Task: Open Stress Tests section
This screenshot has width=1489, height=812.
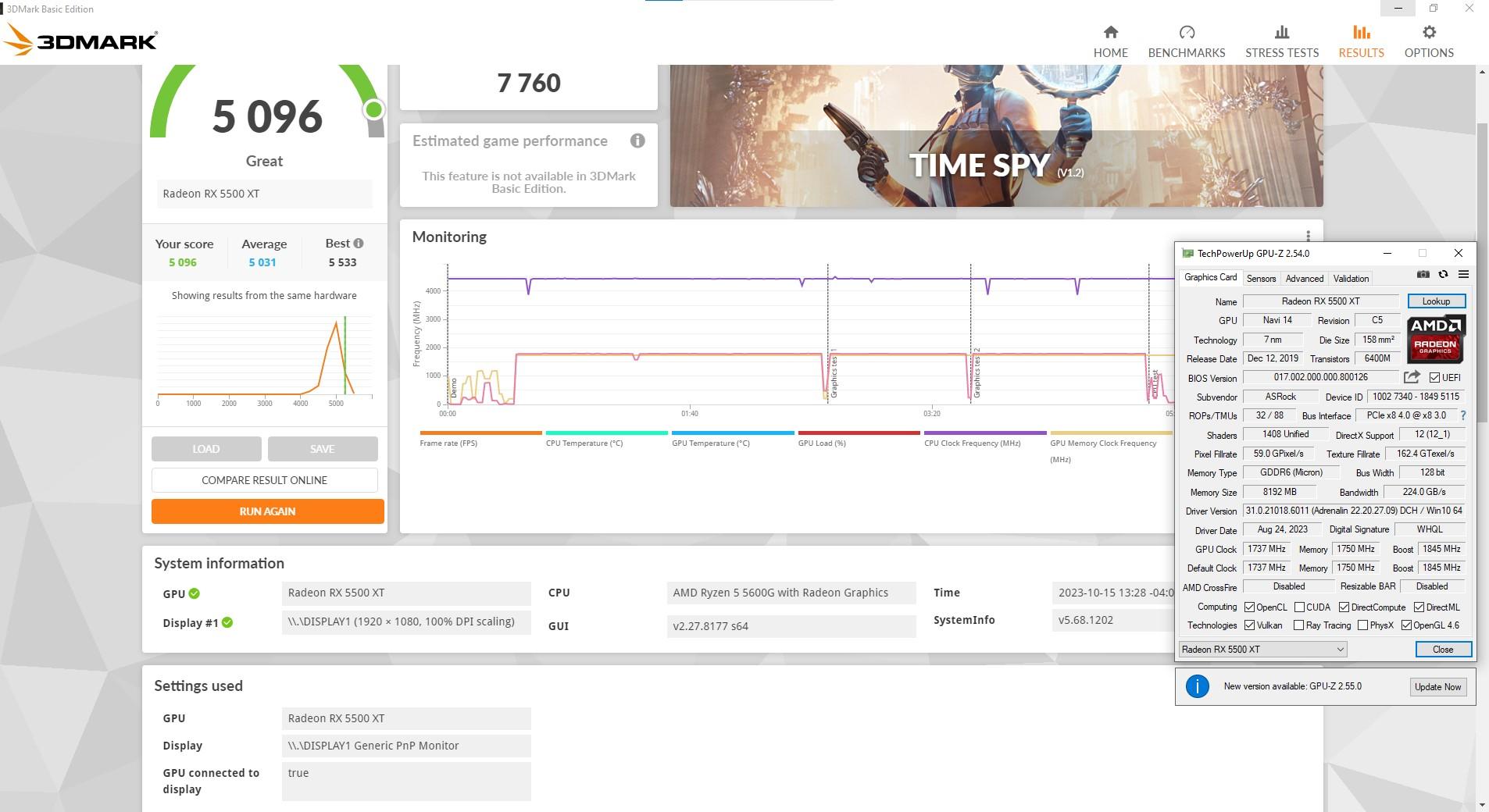Action: (x=1281, y=41)
